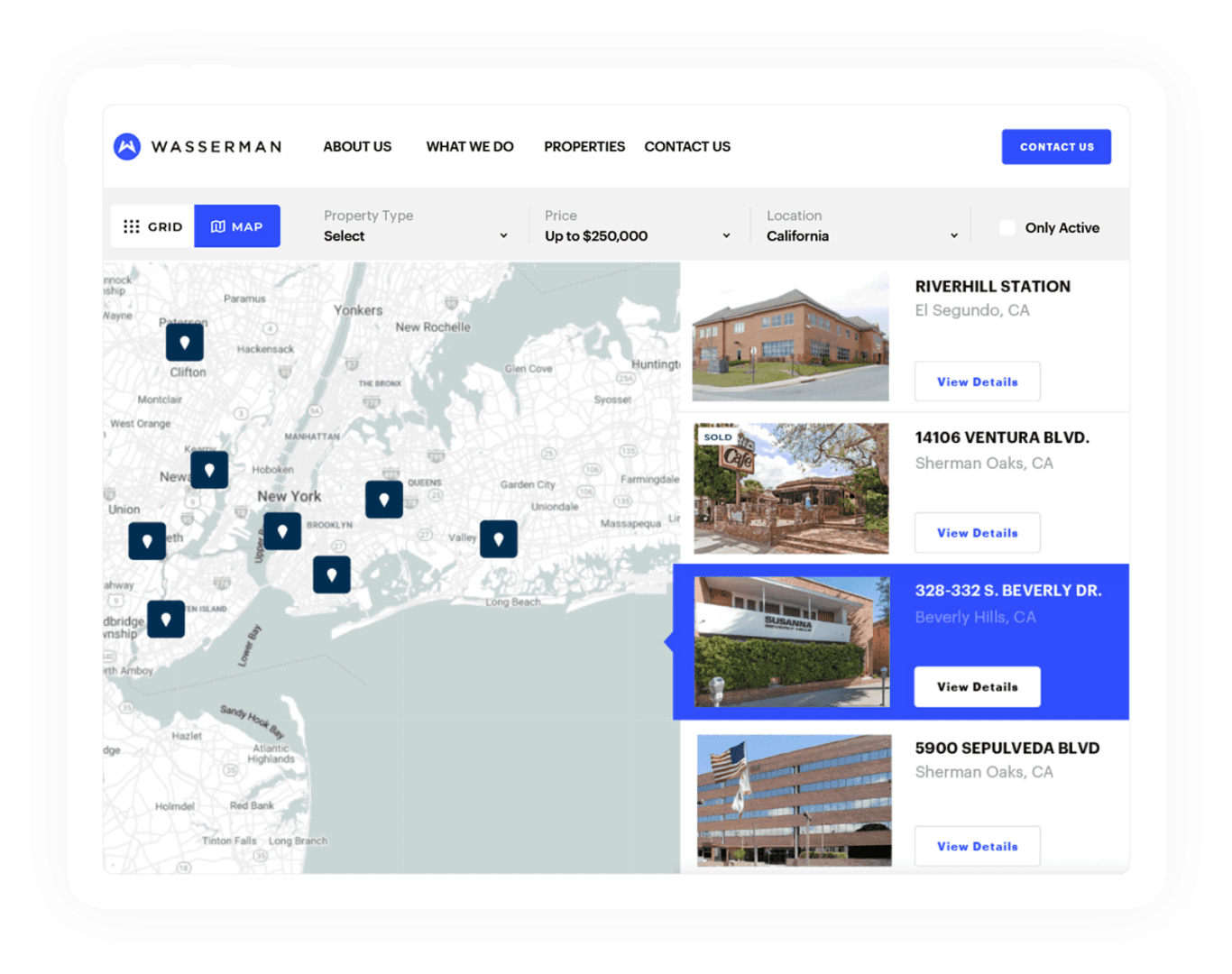The image size is (1232, 974).
Task: Switch to Grid view
Action: pos(152,226)
